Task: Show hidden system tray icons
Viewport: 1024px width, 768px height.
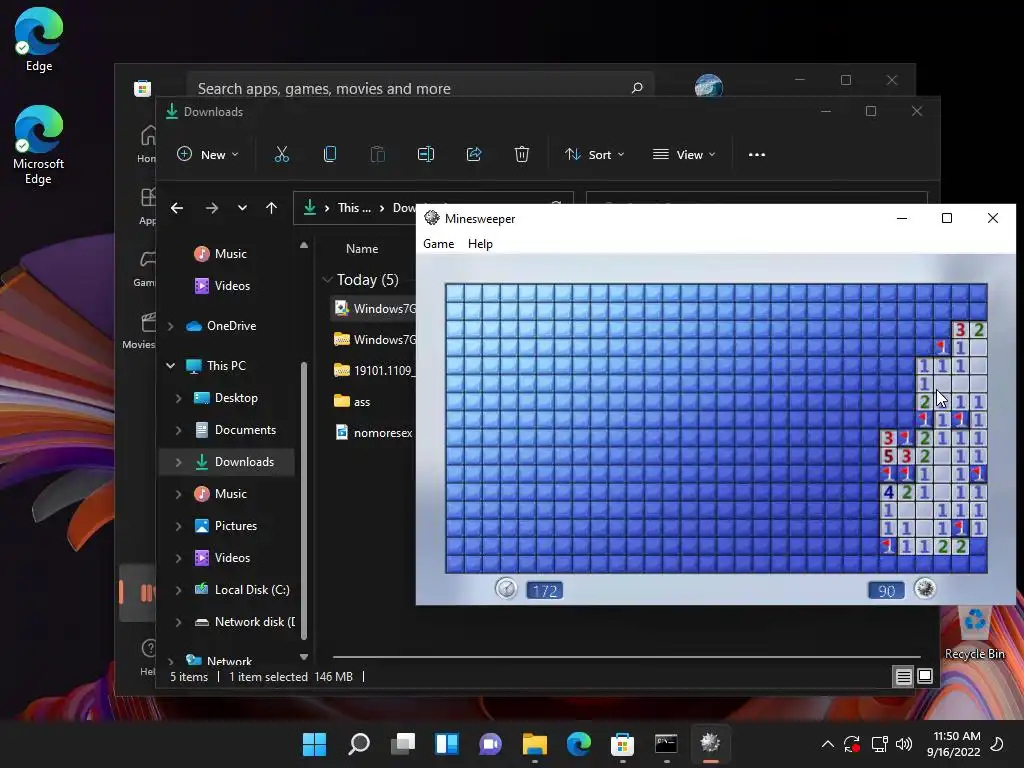Action: coord(827,743)
